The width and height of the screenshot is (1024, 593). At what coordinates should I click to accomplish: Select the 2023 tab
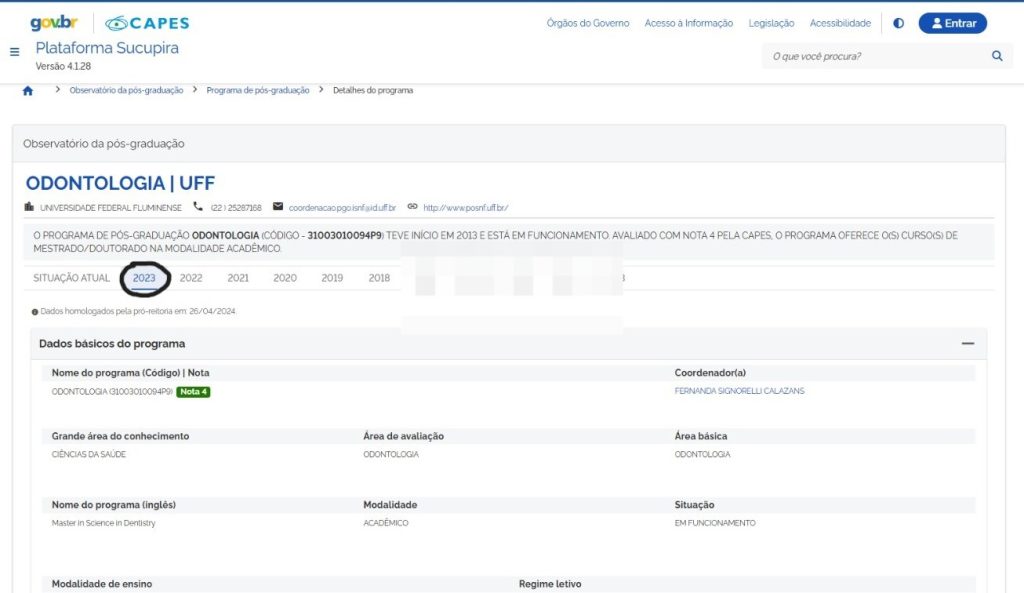pyautogui.click(x=144, y=278)
